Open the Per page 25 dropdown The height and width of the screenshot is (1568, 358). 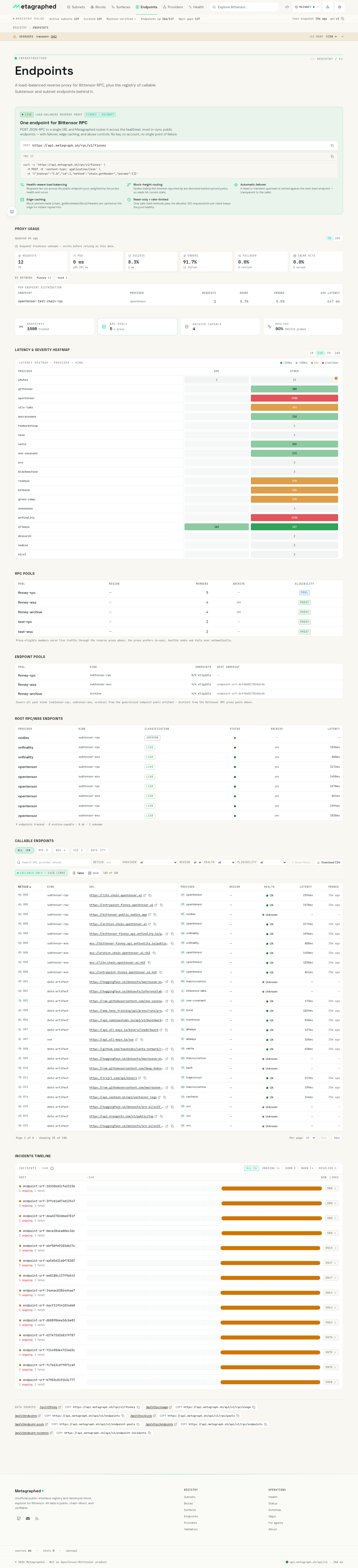[x=311, y=1138]
